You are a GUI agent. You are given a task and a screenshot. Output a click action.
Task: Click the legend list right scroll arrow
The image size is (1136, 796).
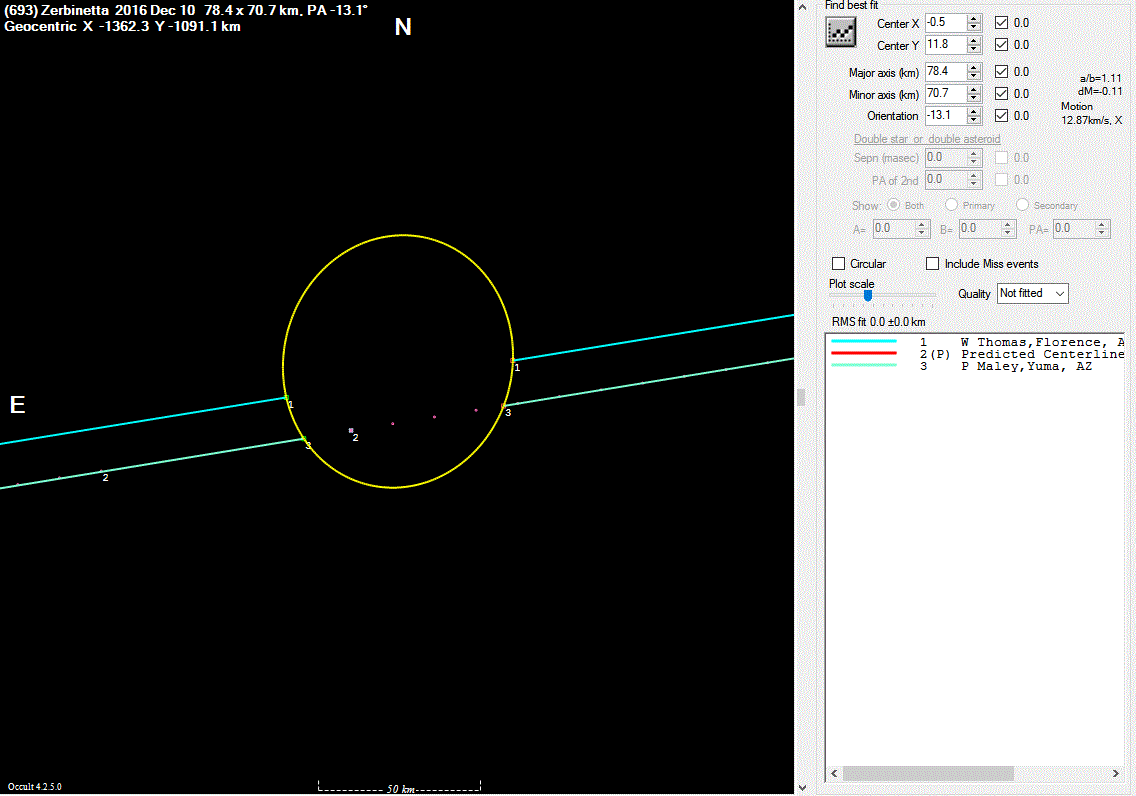click(x=1116, y=774)
